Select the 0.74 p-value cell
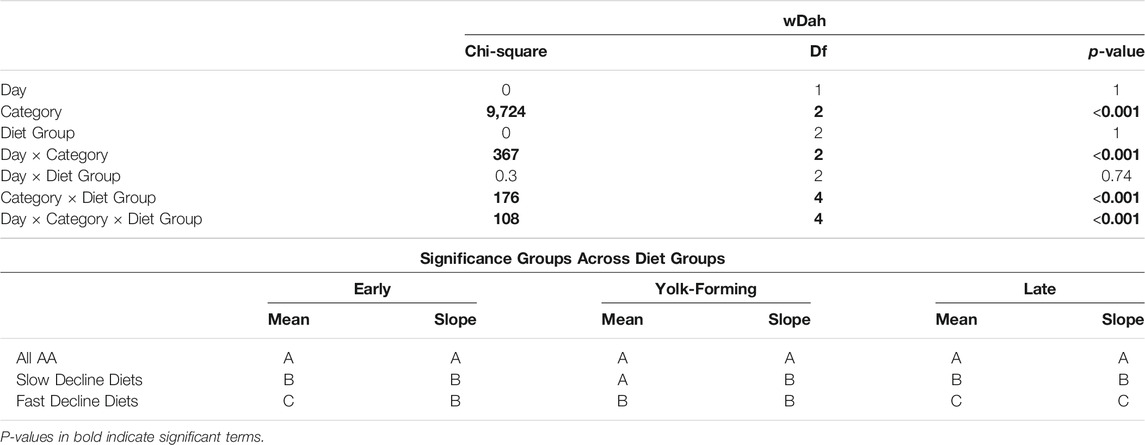 coord(1129,176)
